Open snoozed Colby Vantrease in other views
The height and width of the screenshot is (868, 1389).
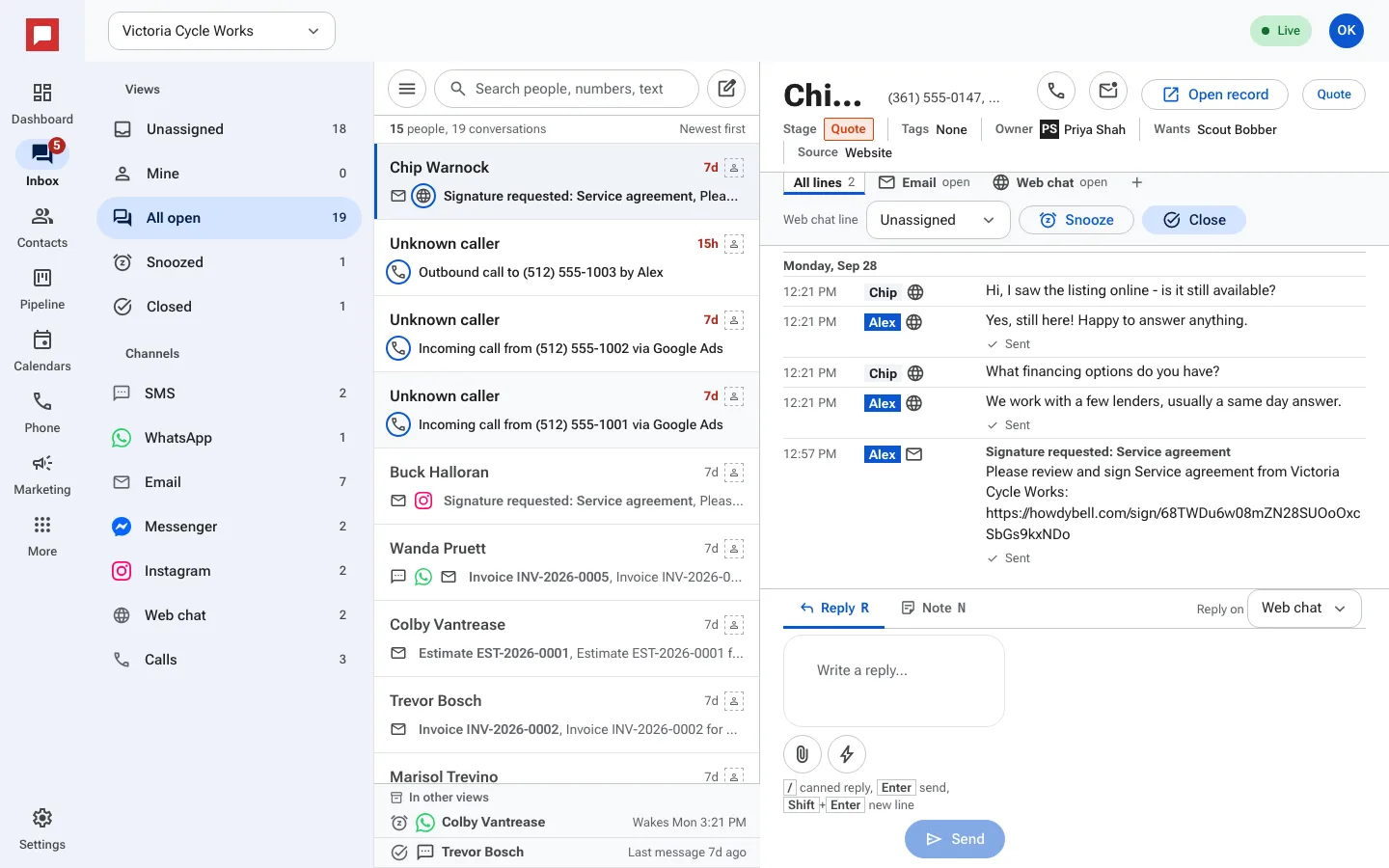point(567,823)
